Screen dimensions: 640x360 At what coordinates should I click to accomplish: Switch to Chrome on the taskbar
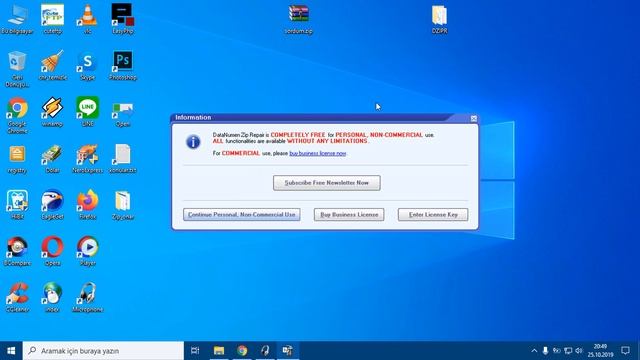click(x=242, y=351)
